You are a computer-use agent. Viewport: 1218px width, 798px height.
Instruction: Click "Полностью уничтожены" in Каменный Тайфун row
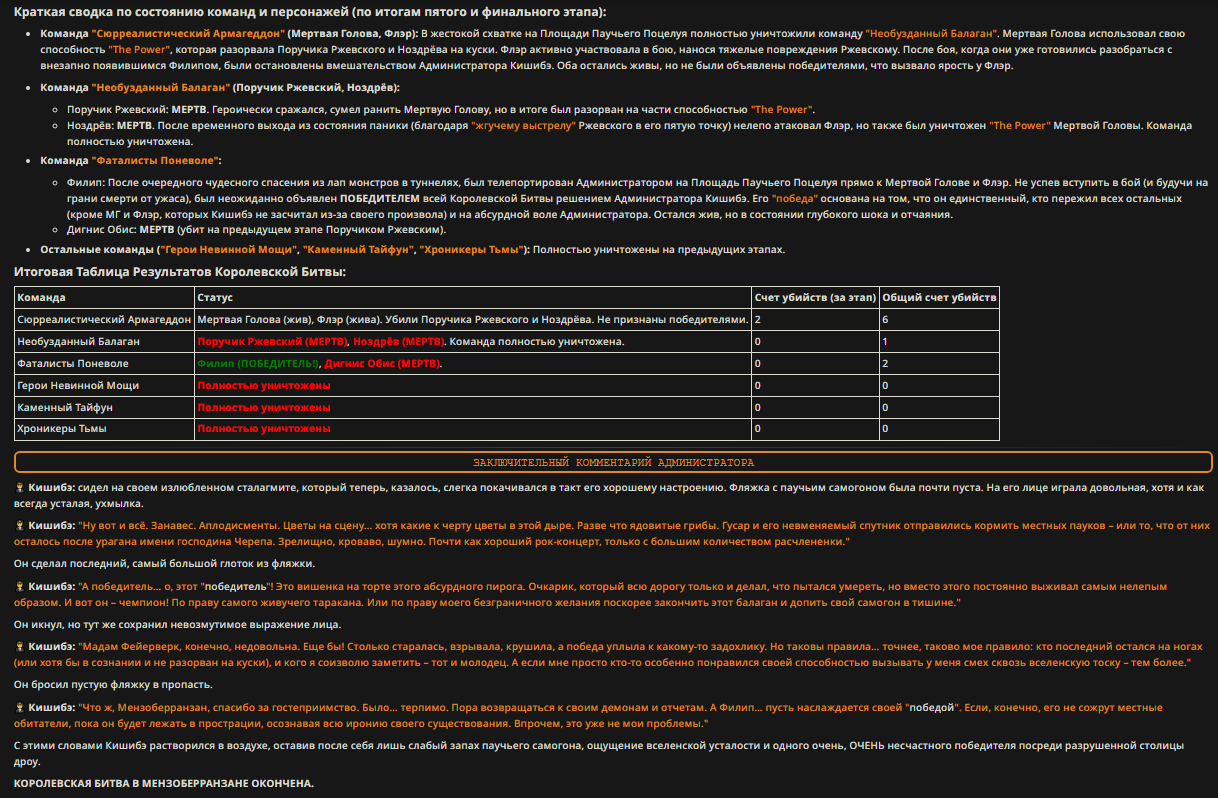pos(264,407)
